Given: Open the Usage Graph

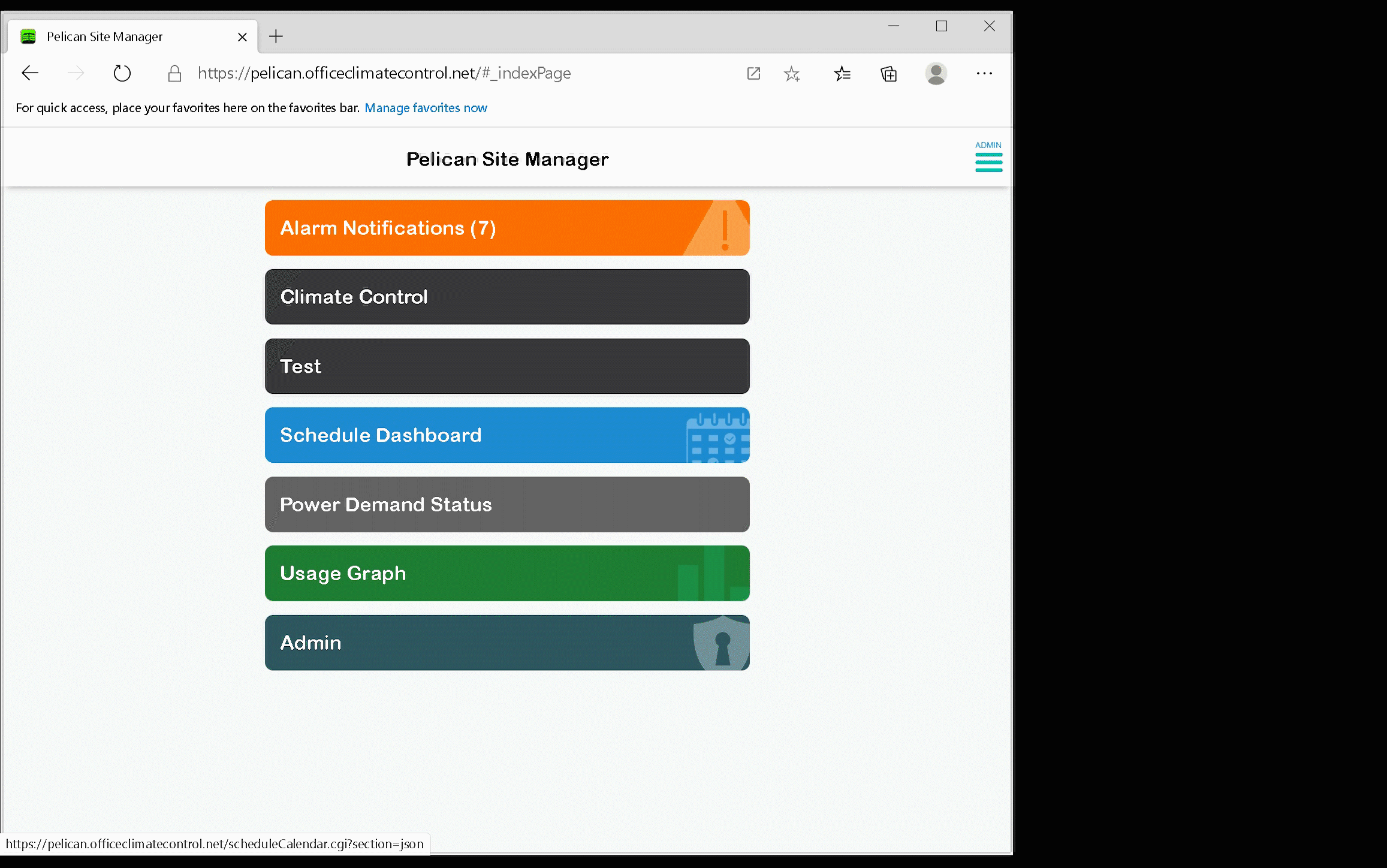Looking at the screenshot, I should (507, 573).
